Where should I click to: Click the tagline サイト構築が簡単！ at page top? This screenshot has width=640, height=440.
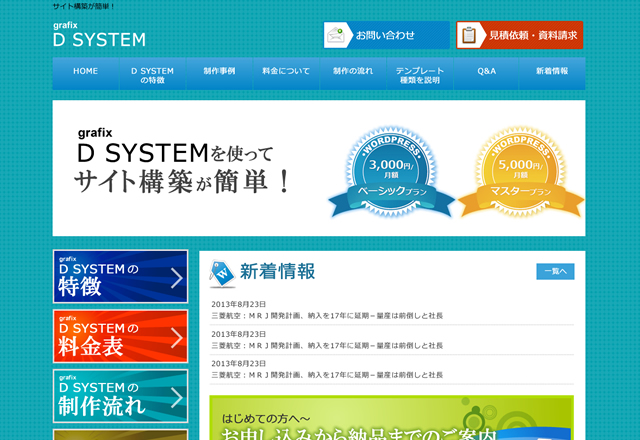click(84, 7)
